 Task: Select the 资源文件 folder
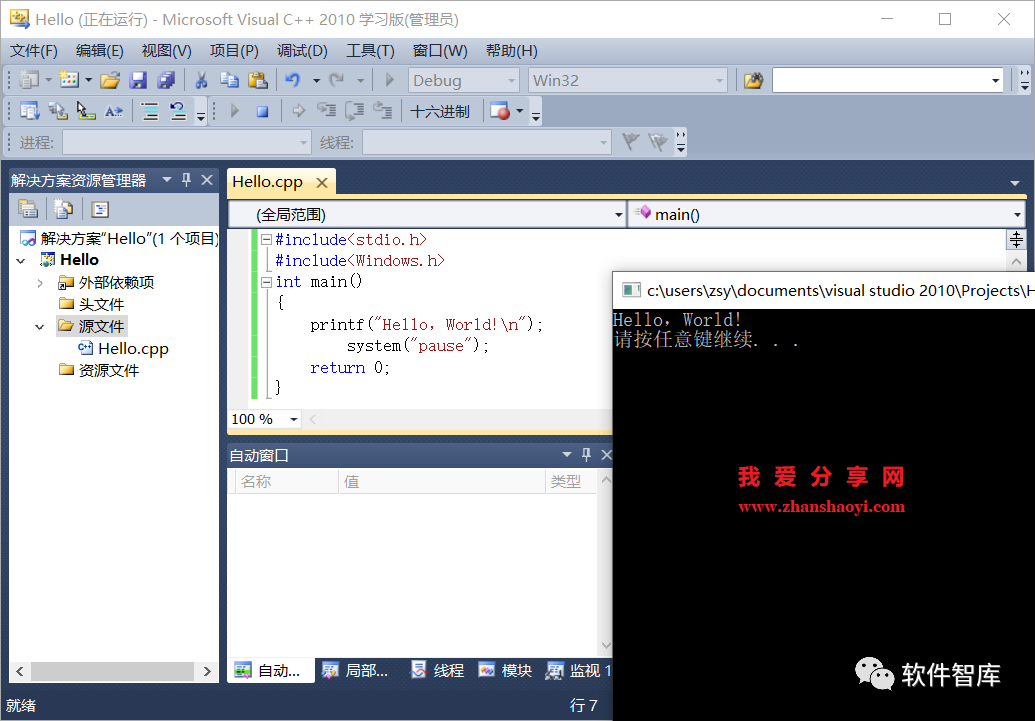click(99, 370)
